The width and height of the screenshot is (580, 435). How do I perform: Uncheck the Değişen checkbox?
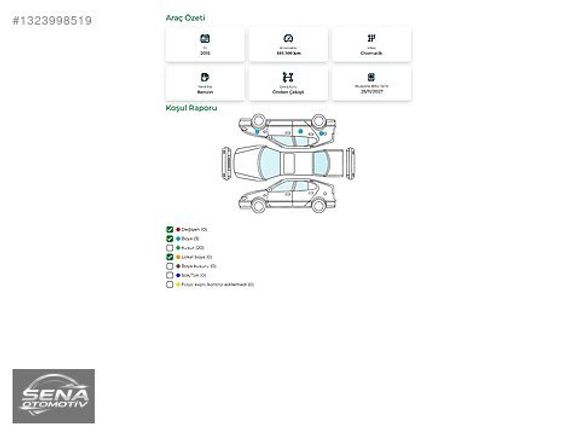click(x=170, y=229)
